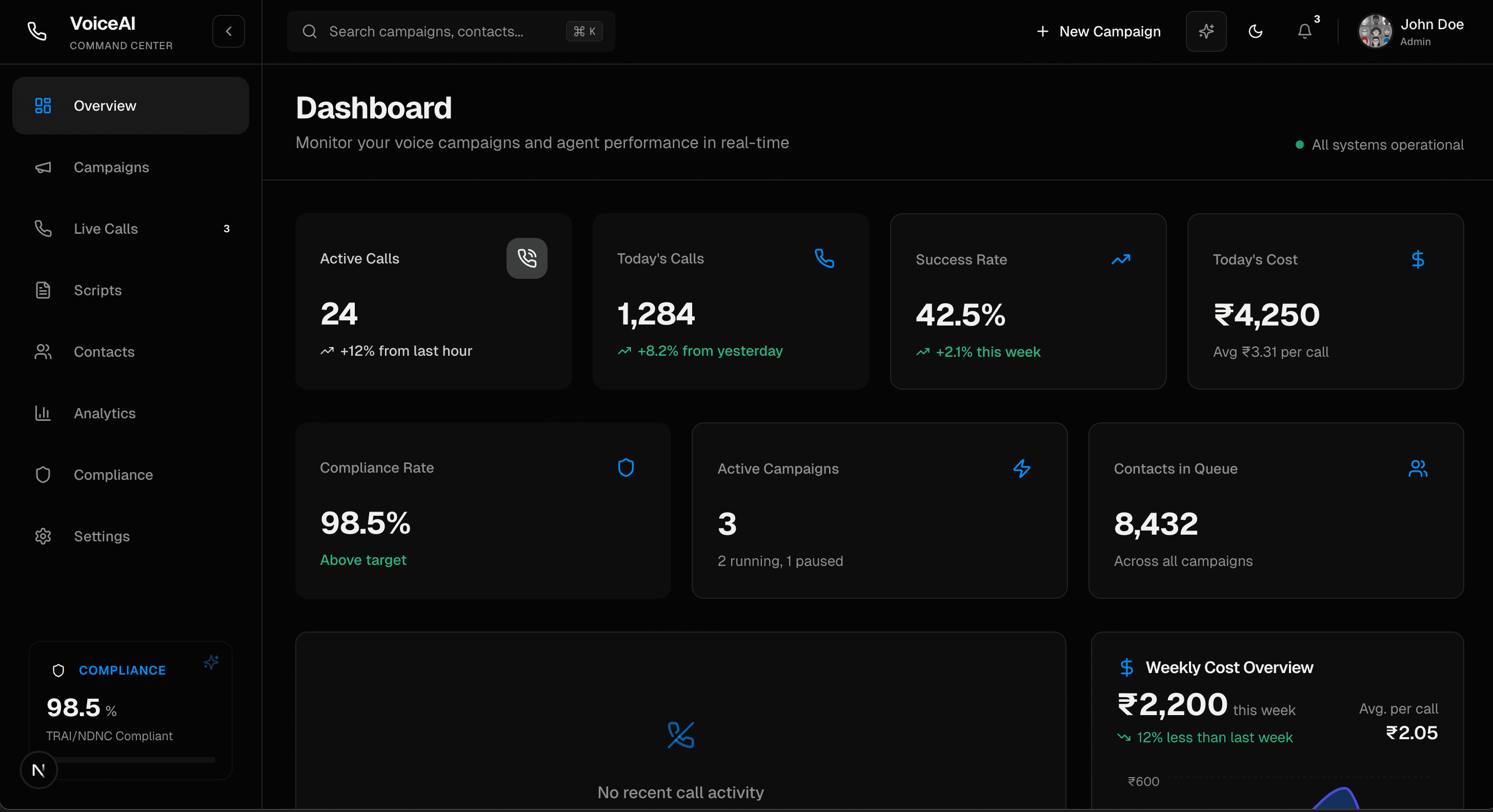
Task: Open notifications bell icon
Action: (x=1304, y=31)
